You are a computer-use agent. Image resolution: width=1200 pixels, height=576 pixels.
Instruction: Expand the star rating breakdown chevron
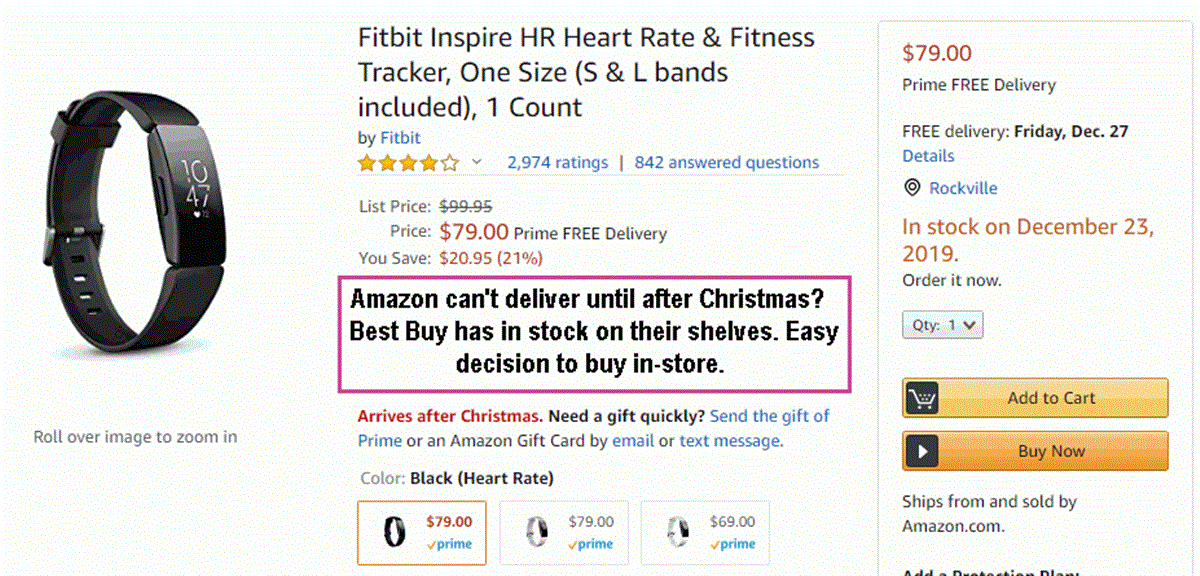tap(477, 162)
